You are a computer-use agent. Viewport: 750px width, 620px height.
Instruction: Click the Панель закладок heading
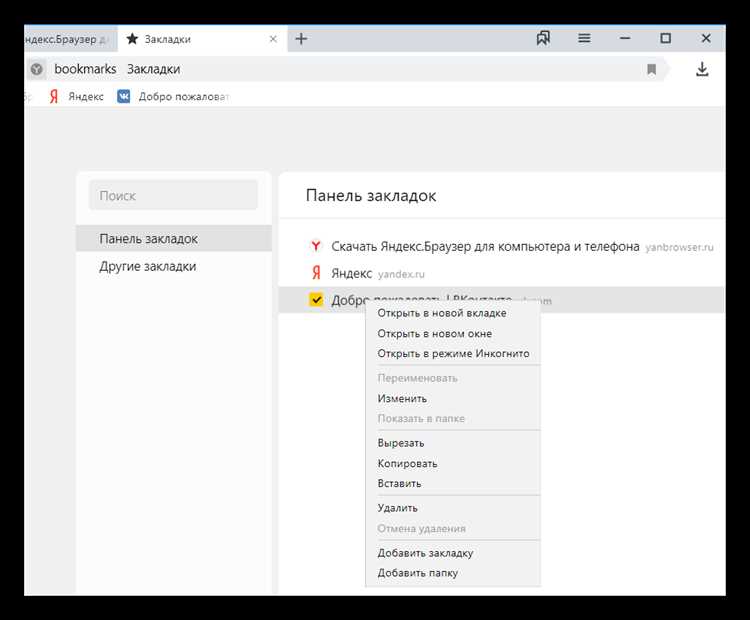(x=371, y=196)
